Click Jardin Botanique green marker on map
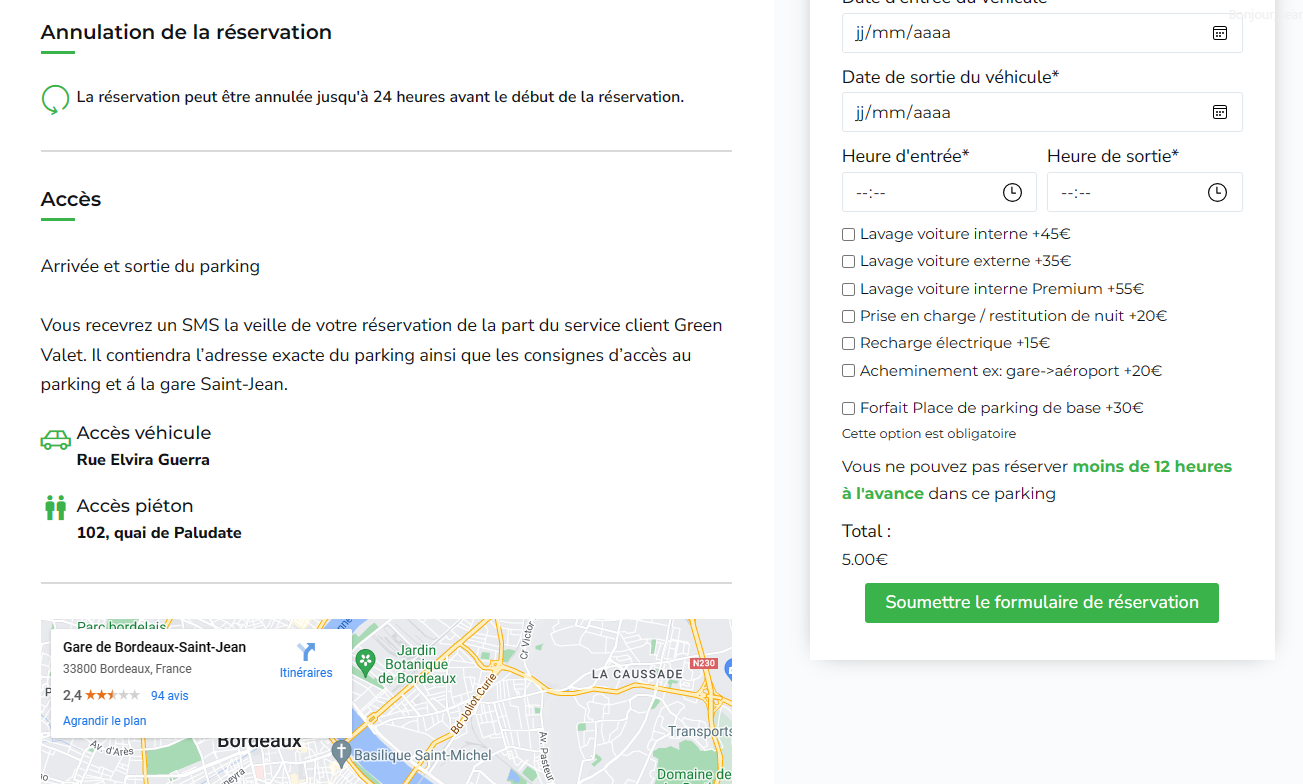The height and width of the screenshot is (784, 1303). click(365, 660)
